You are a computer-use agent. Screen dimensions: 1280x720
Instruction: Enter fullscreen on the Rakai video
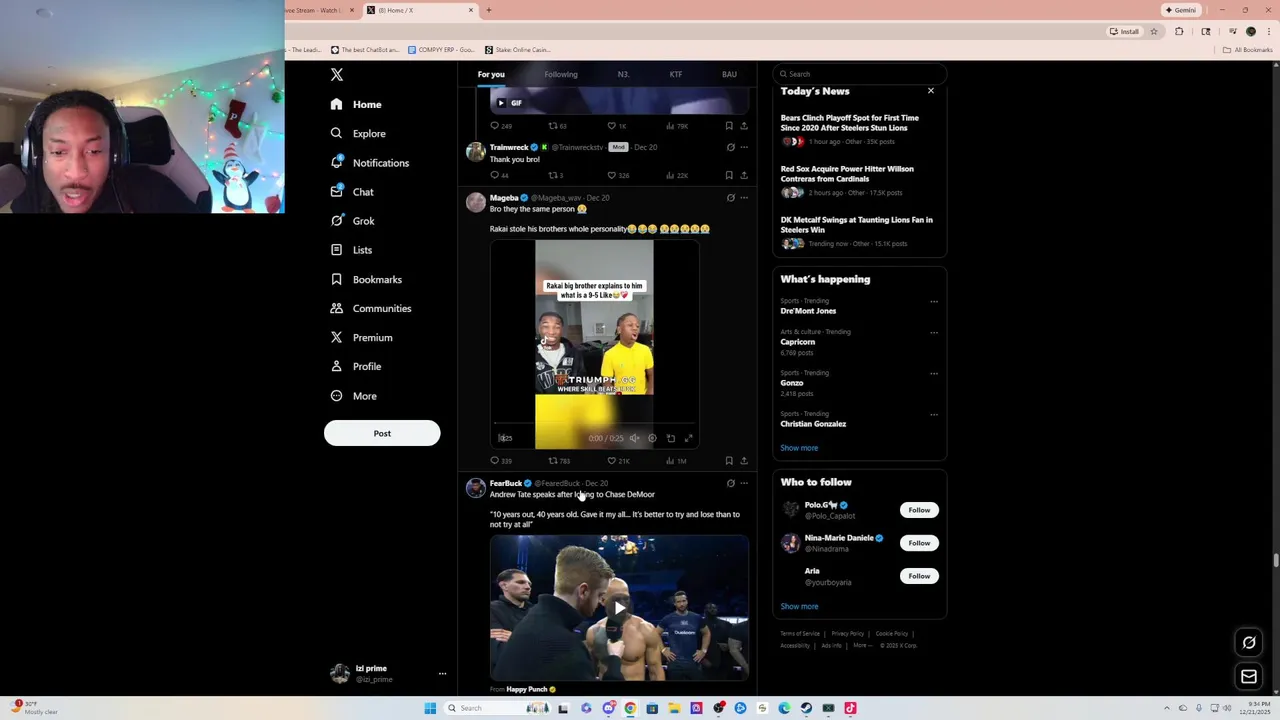point(688,438)
